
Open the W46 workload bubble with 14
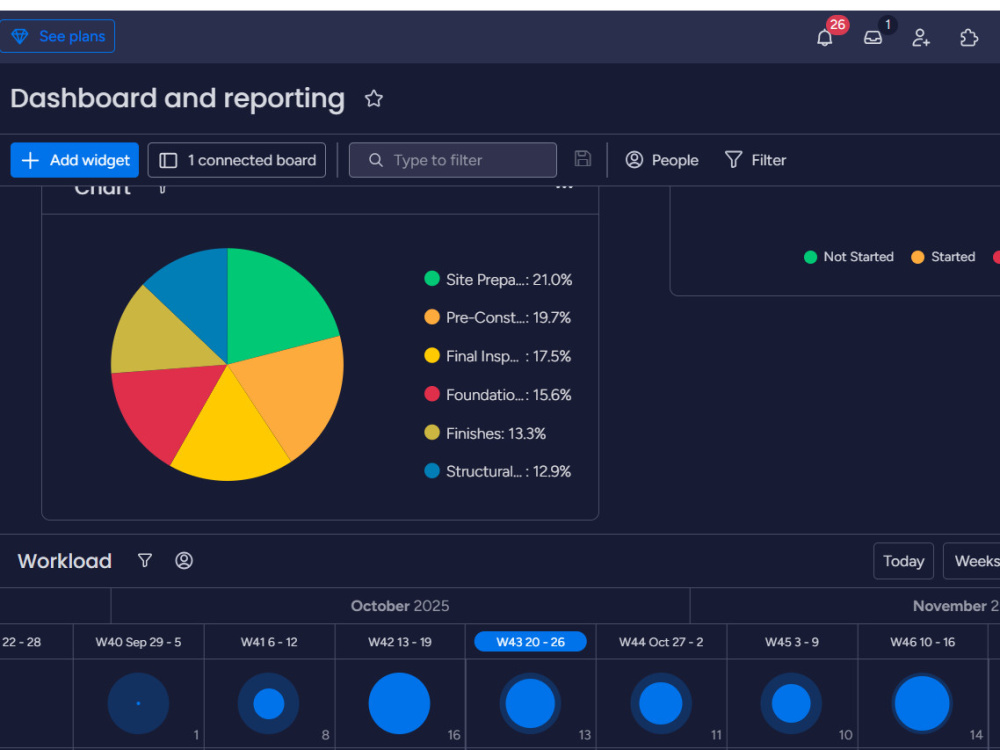(922, 703)
